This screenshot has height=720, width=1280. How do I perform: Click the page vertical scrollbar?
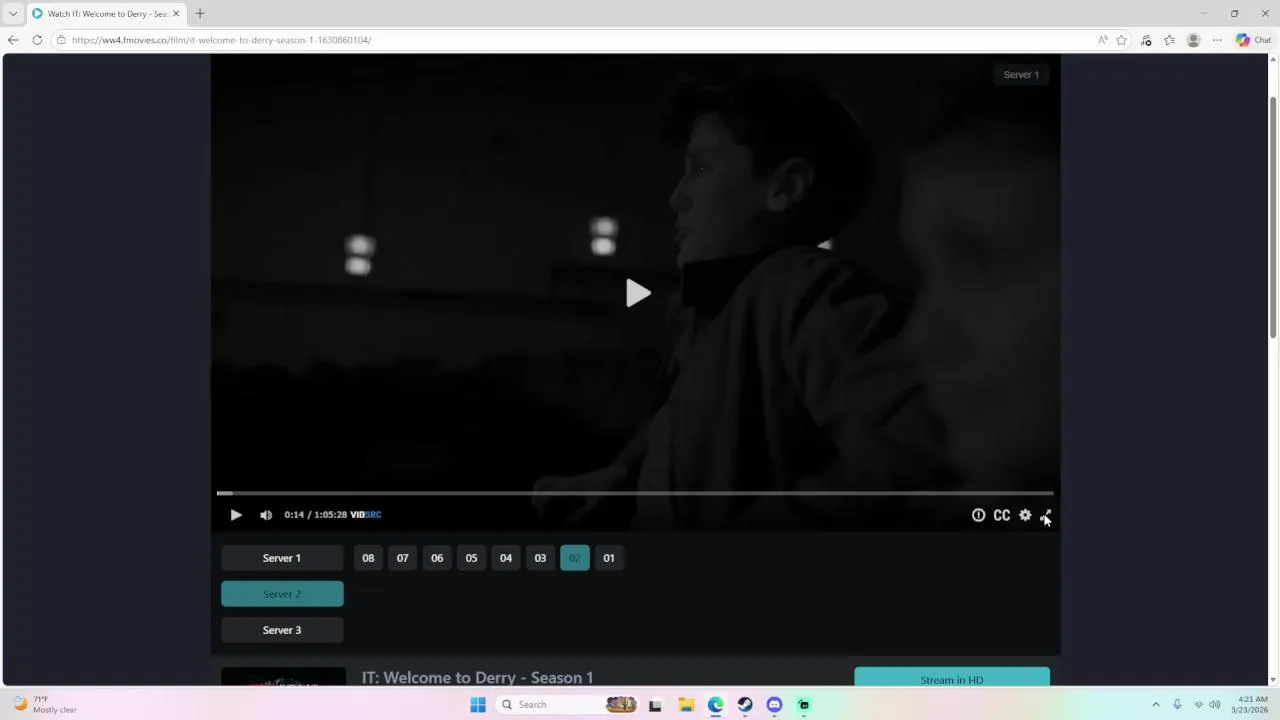pos(1273,218)
